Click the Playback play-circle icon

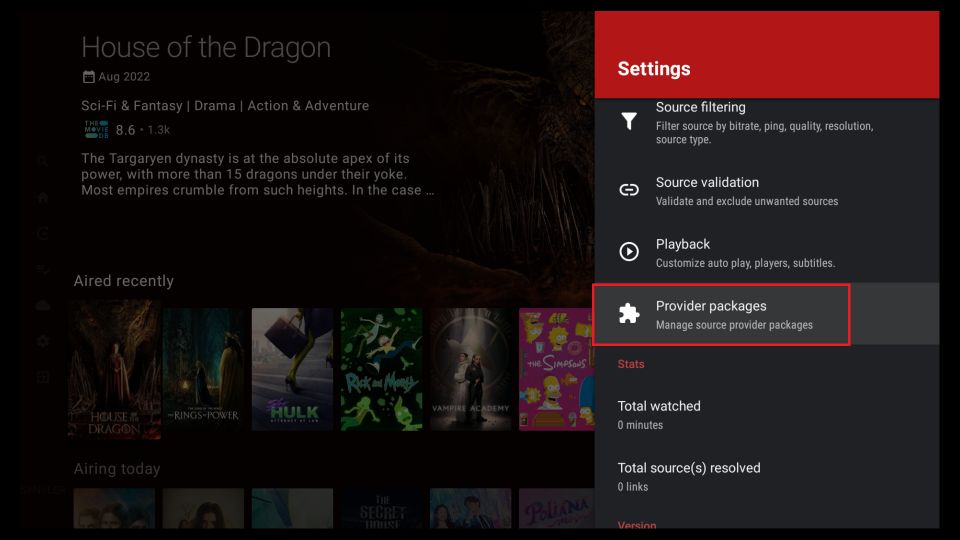[629, 252]
